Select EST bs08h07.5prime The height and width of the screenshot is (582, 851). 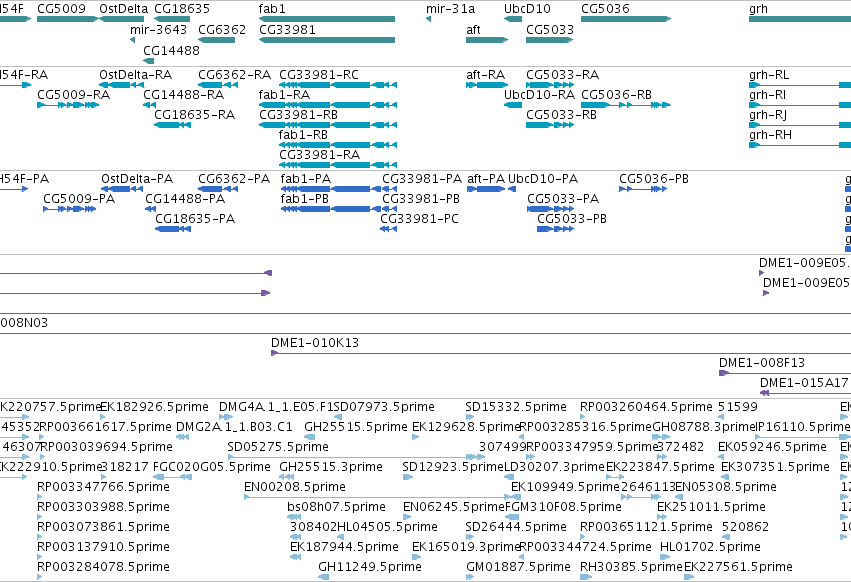[294, 517]
